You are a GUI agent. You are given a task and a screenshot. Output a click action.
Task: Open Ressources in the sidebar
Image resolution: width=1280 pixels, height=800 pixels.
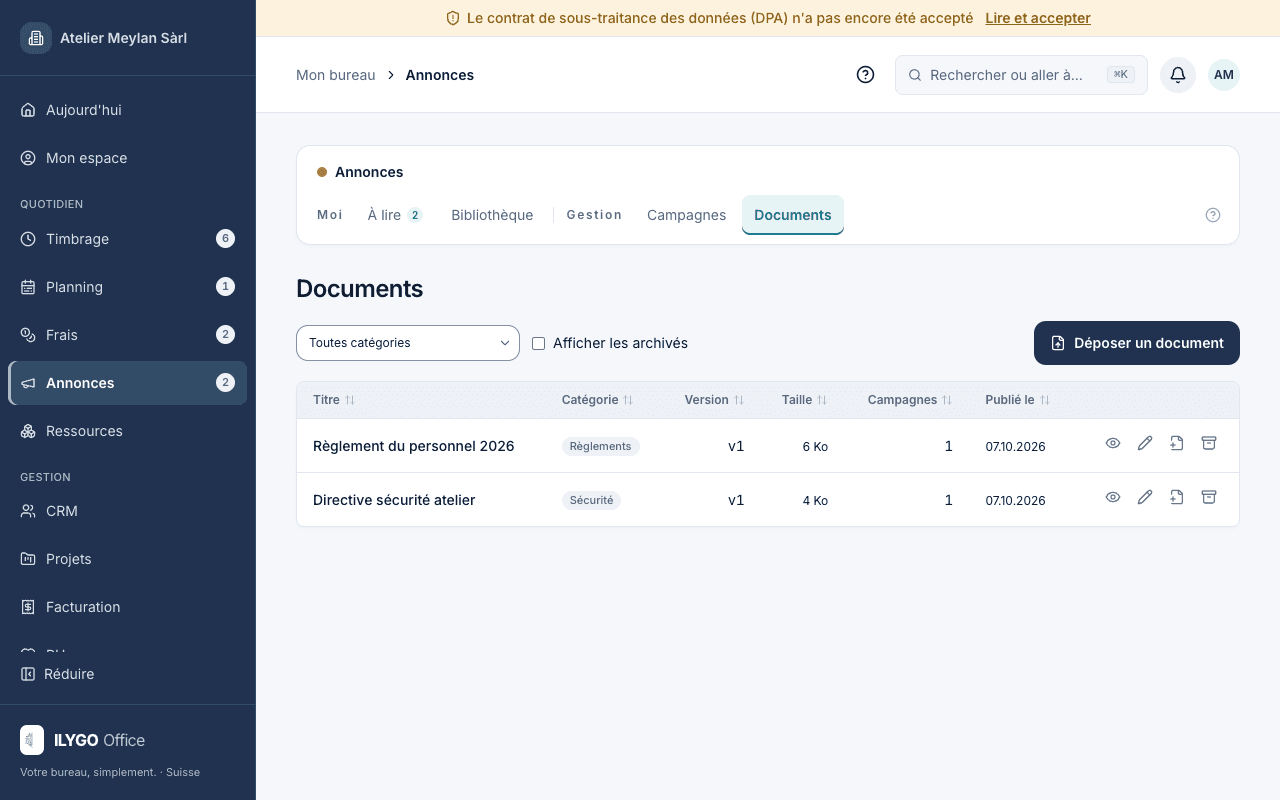tap(128, 431)
